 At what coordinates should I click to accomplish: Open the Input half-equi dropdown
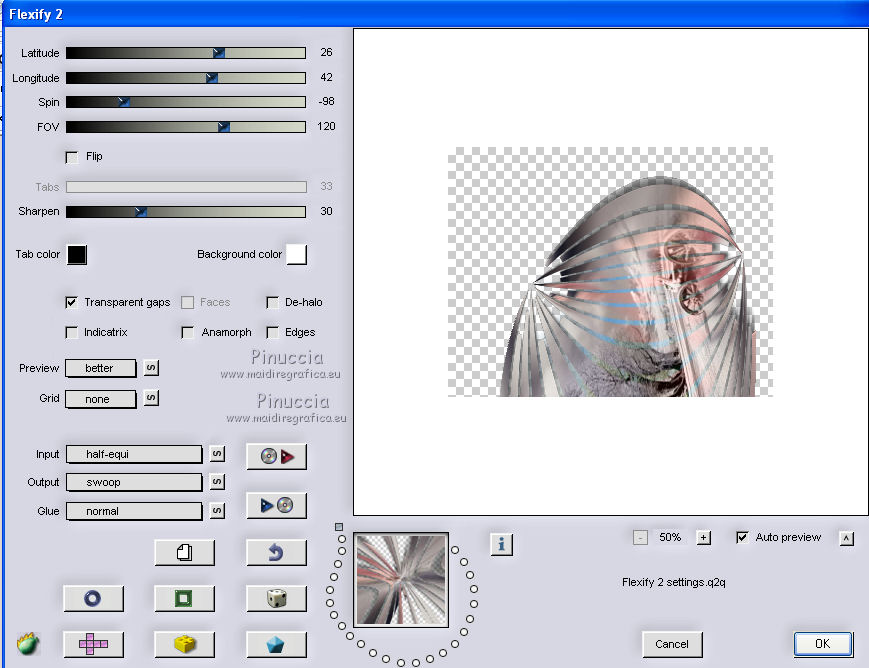pos(134,454)
